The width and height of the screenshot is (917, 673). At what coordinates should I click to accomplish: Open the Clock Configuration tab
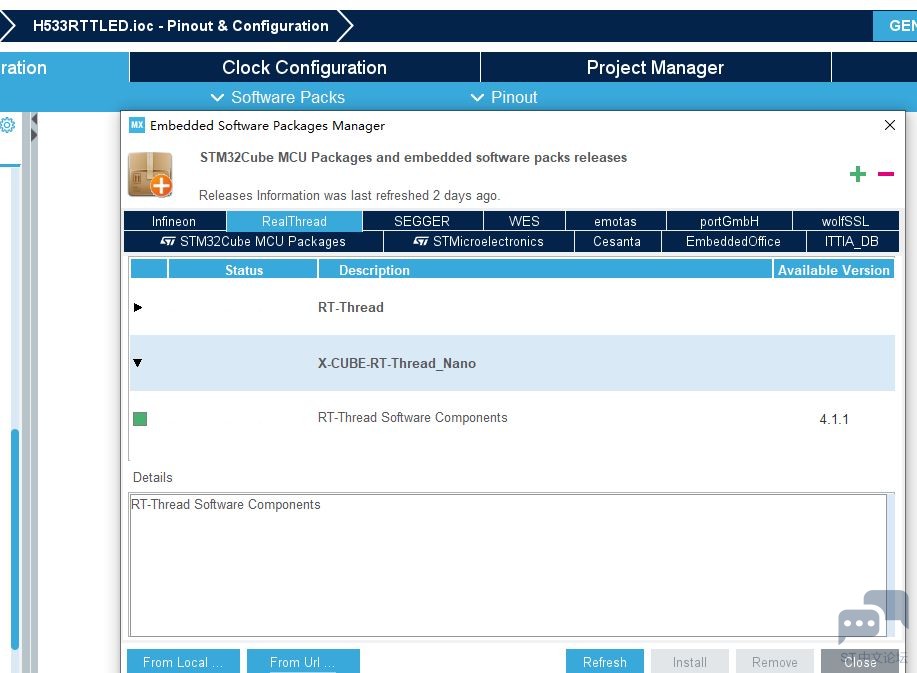(305, 67)
